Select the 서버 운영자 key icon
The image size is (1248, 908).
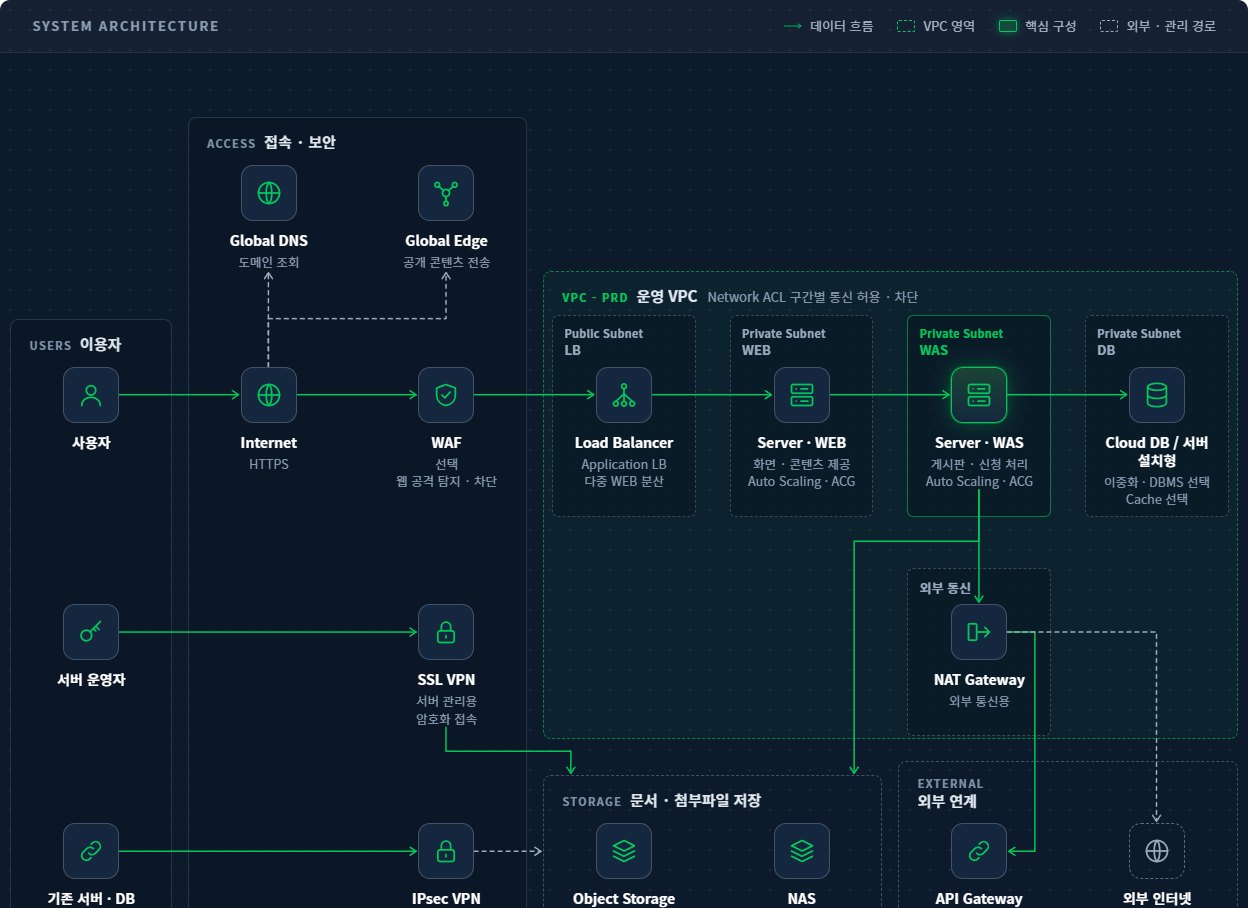coord(91,632)
